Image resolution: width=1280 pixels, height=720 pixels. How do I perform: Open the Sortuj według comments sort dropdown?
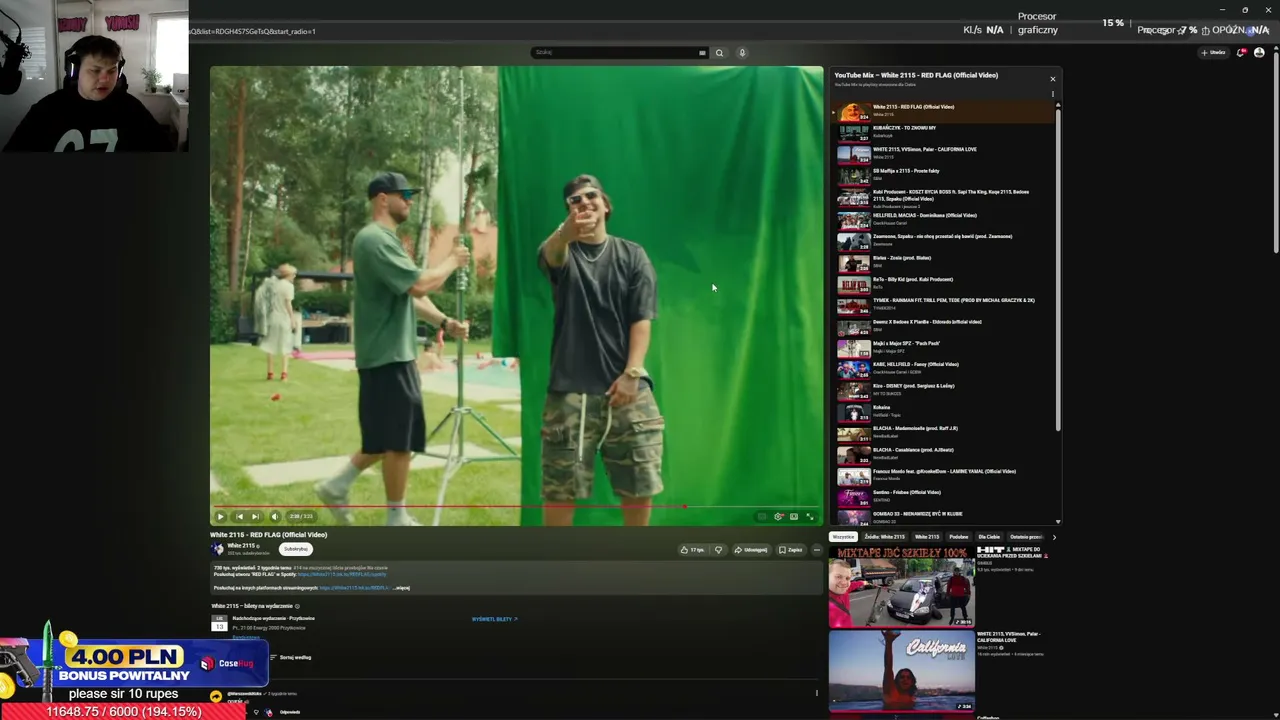(291, 657)
